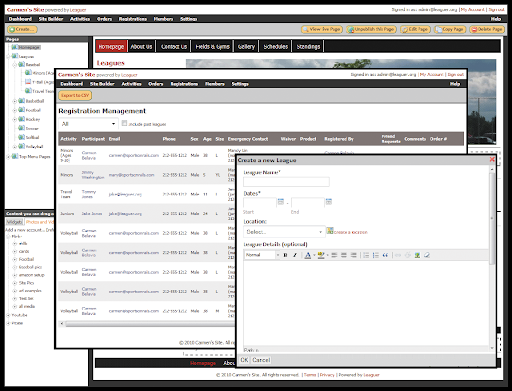
Task: Open the All activity filter dropdown
Action: [x=88, y=124]
